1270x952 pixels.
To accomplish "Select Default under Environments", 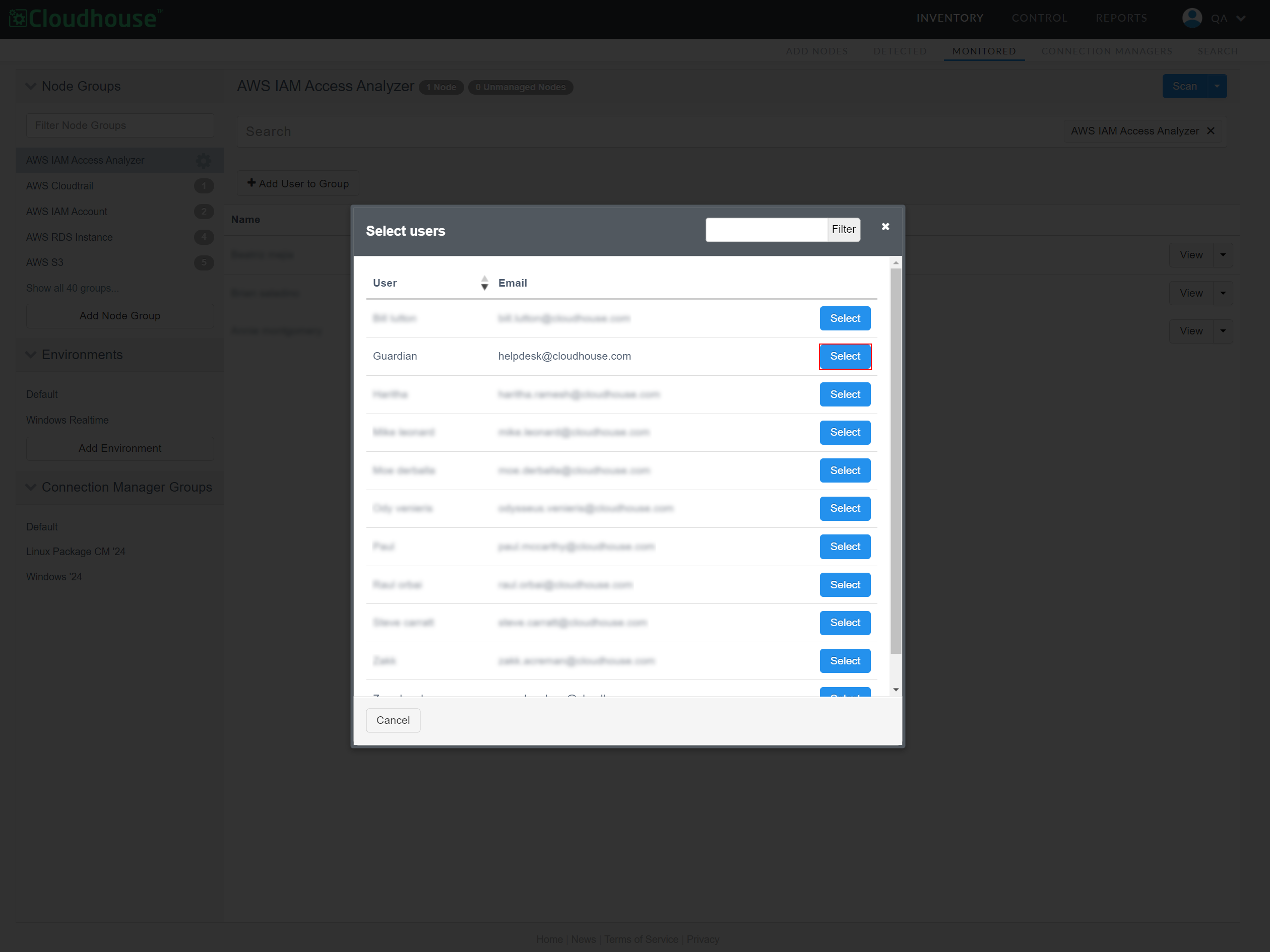I will tap(42, 395).
